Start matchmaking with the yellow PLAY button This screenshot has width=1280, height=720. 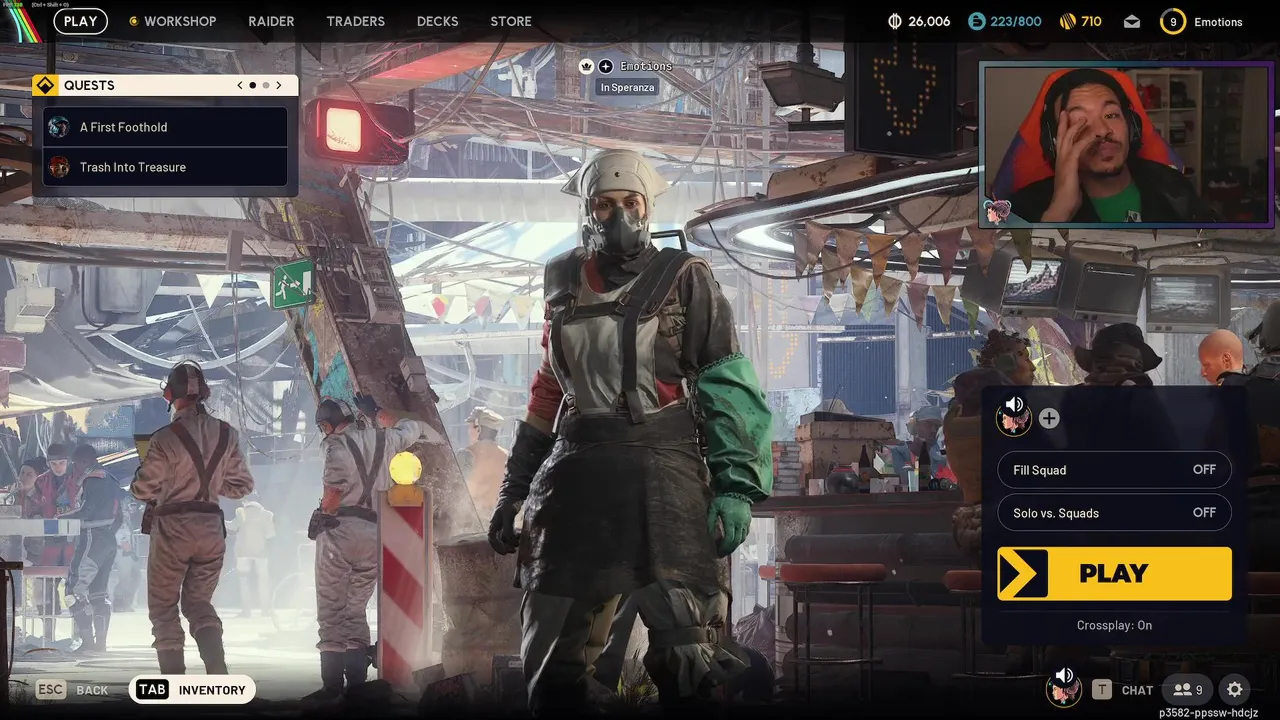[x=1114, y=573]
